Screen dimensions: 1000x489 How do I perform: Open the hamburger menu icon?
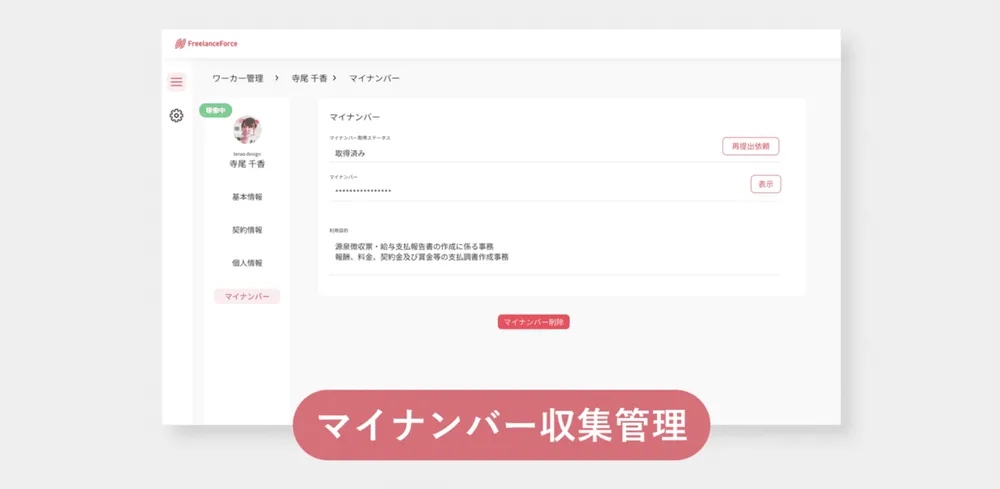pyautogui.click(x=177, y=82)
